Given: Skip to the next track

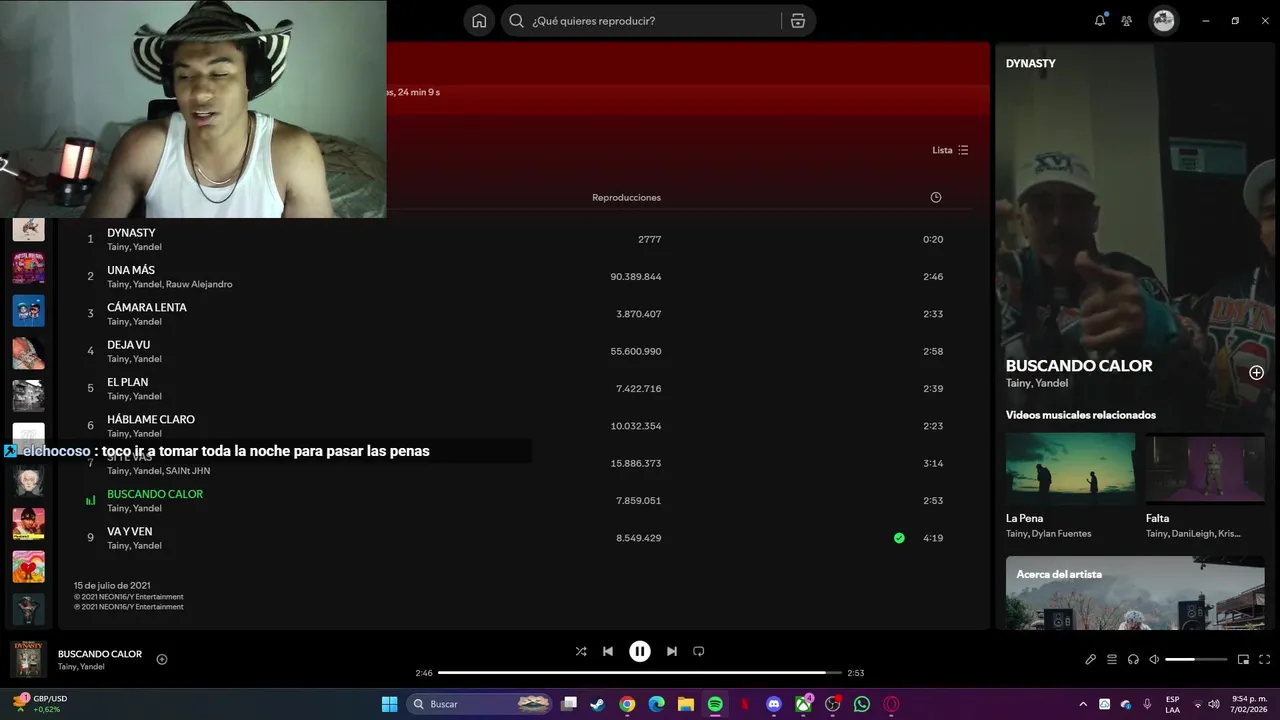Looking at the screenshot, I should 672,651.
